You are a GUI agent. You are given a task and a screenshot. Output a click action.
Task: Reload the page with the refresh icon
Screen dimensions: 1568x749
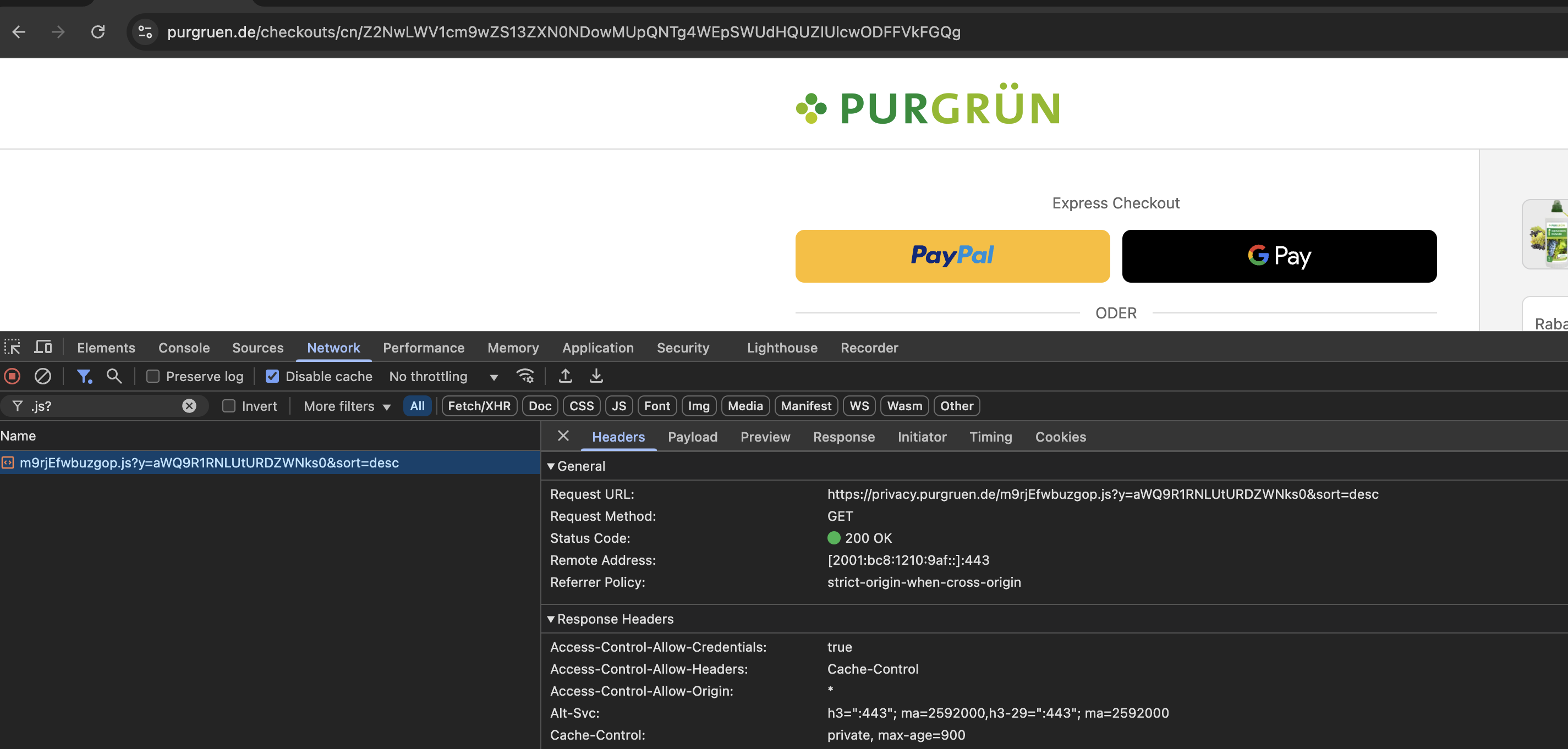[98, 32]
